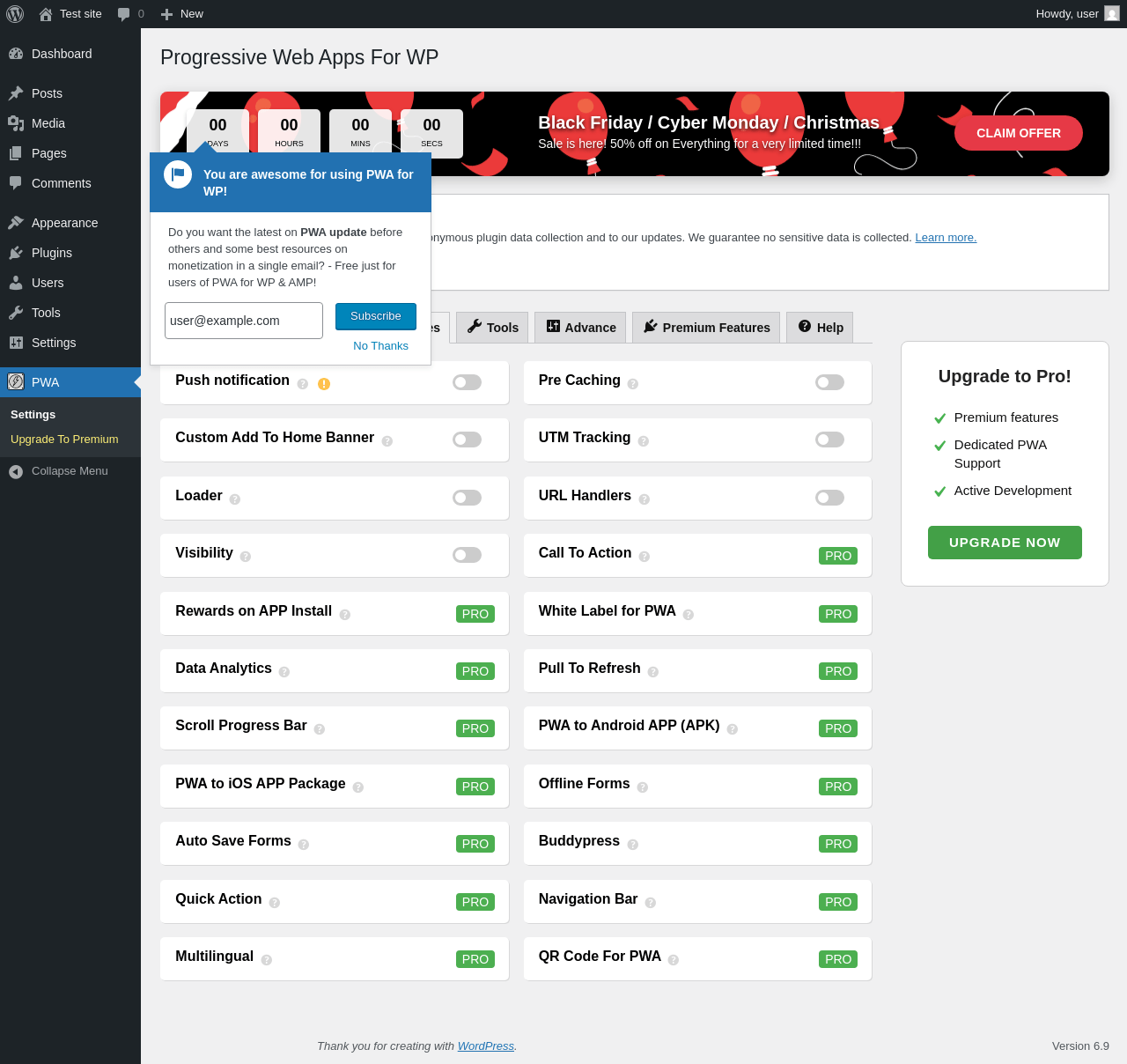Image resolution: width=1127 pixels, height=1064 pixels.
Task: Click the Push notification warning icon
Action: [324, 384]
